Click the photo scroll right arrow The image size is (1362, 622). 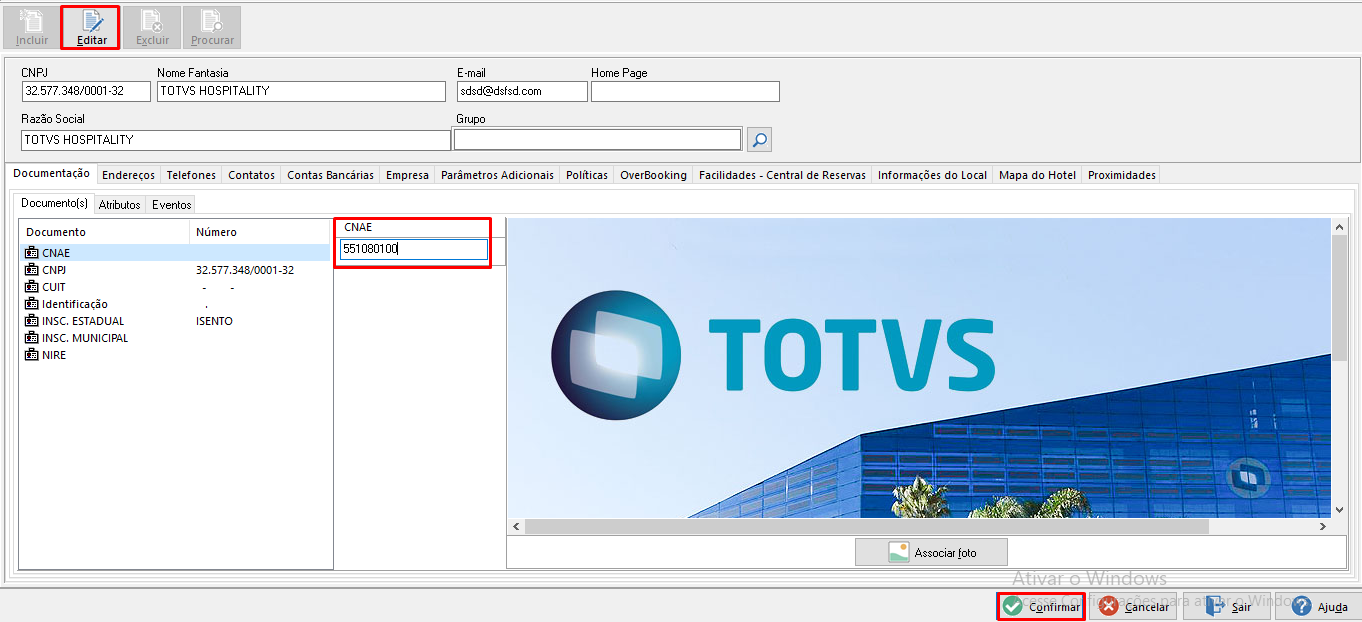(1323, 526)
